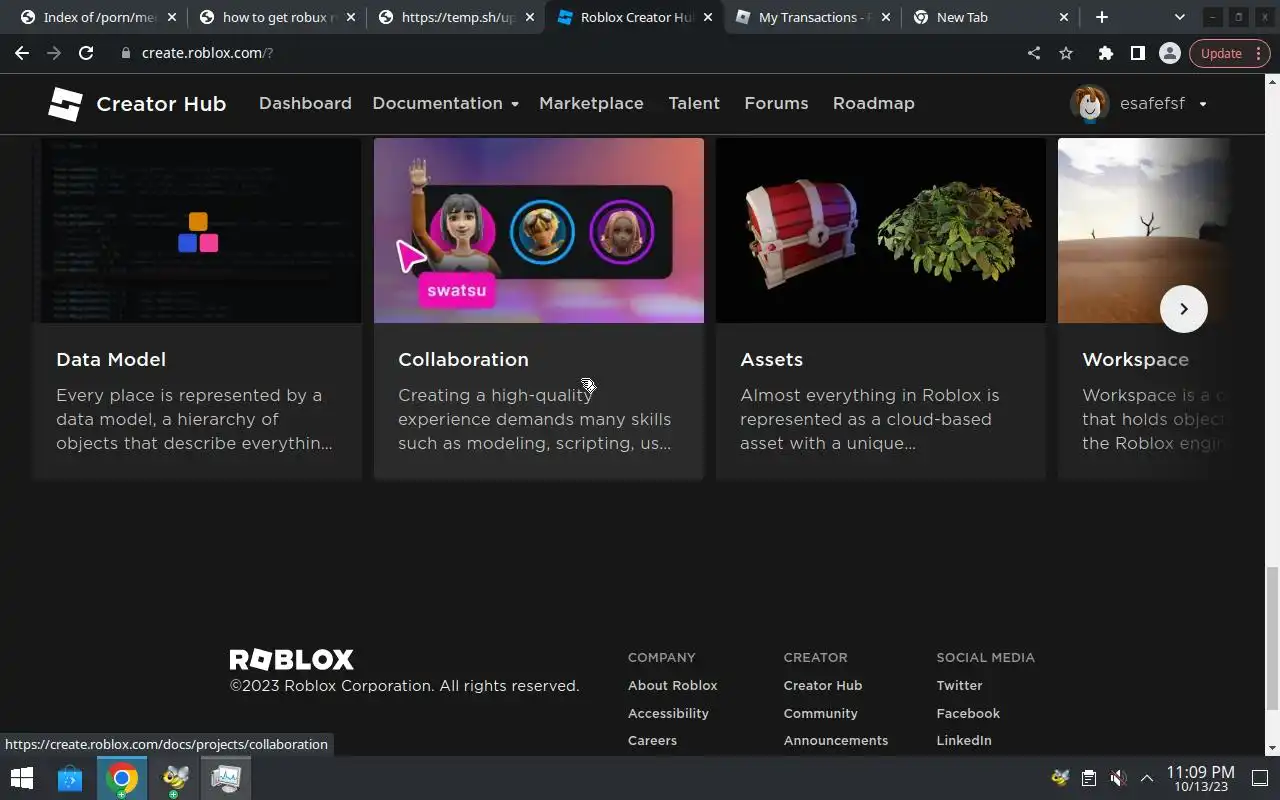The image size is (1280, 800).
Task: Click the Data Model card title
Action: point(111,359)
